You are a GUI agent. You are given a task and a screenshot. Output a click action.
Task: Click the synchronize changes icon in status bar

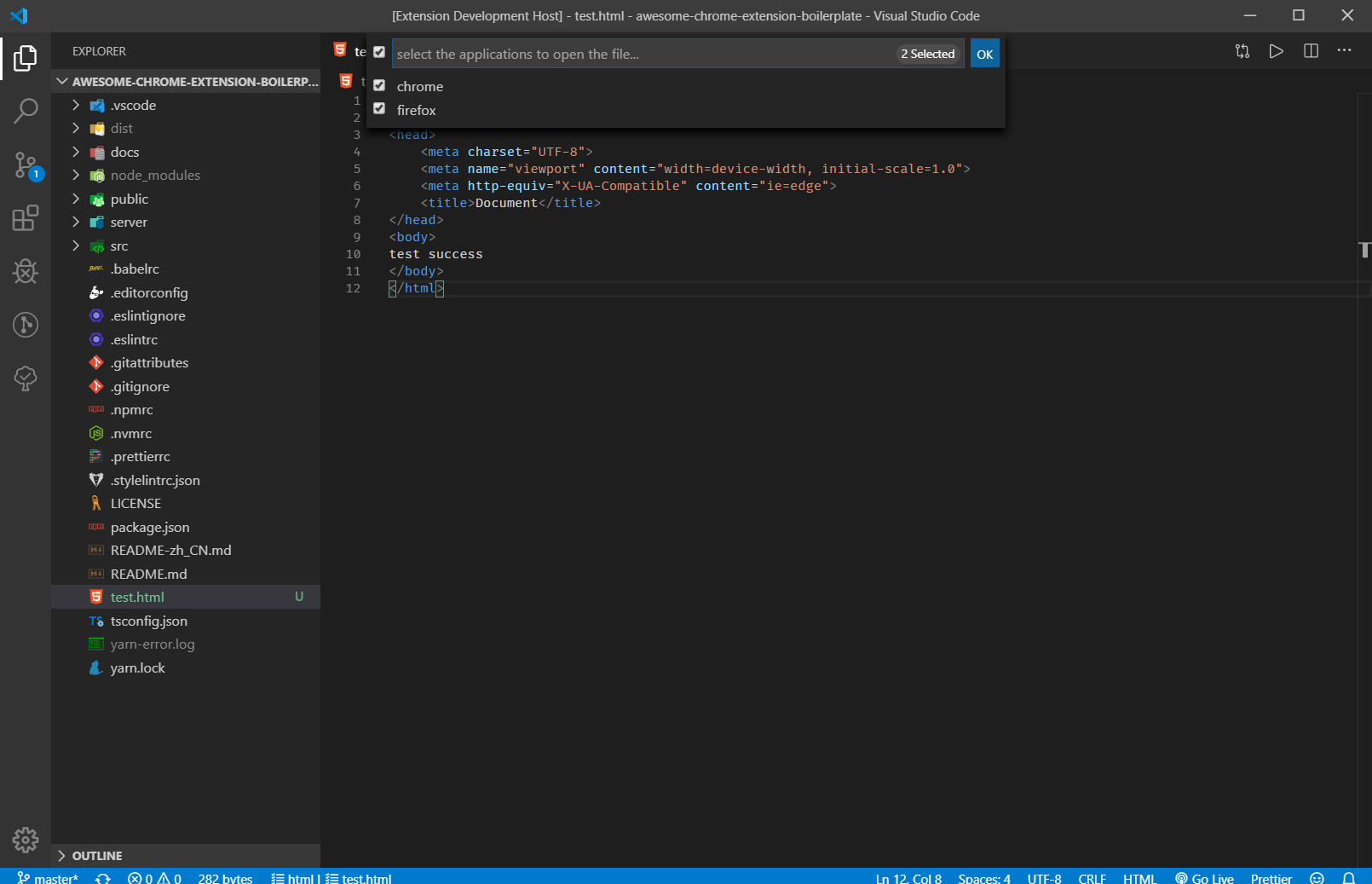(x=103, y=878)
